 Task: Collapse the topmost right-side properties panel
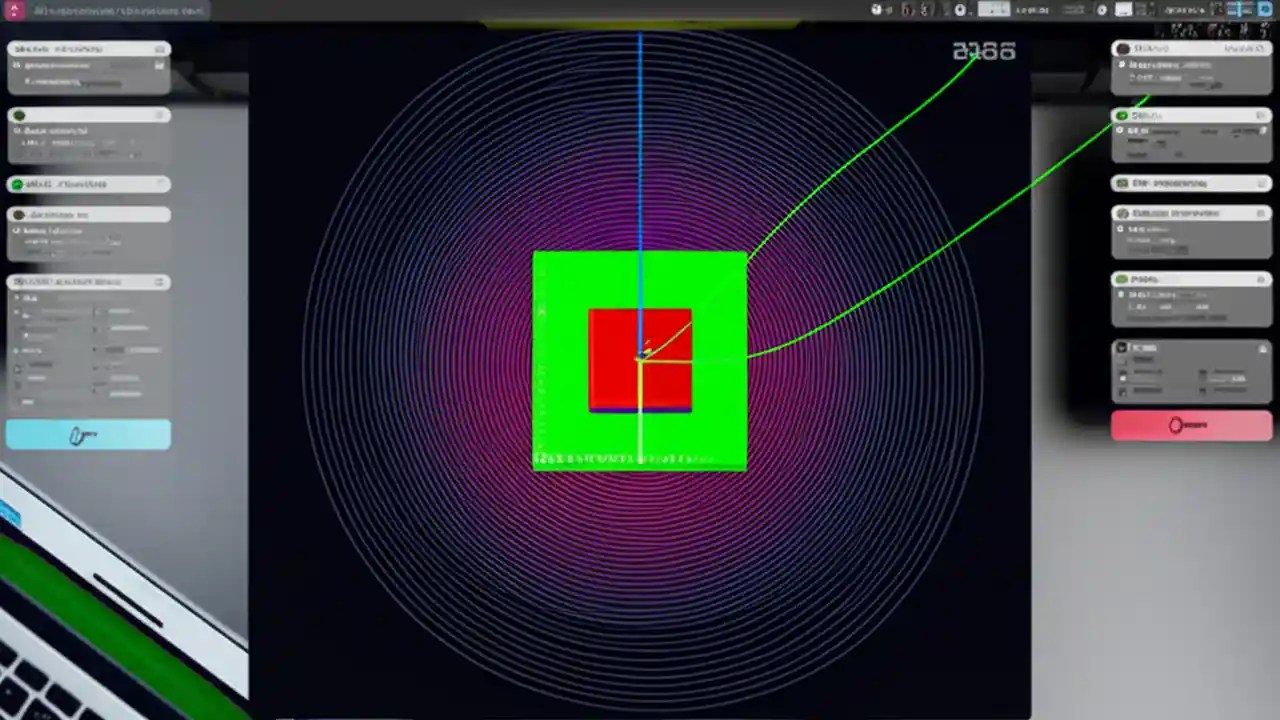[1260, 48]
